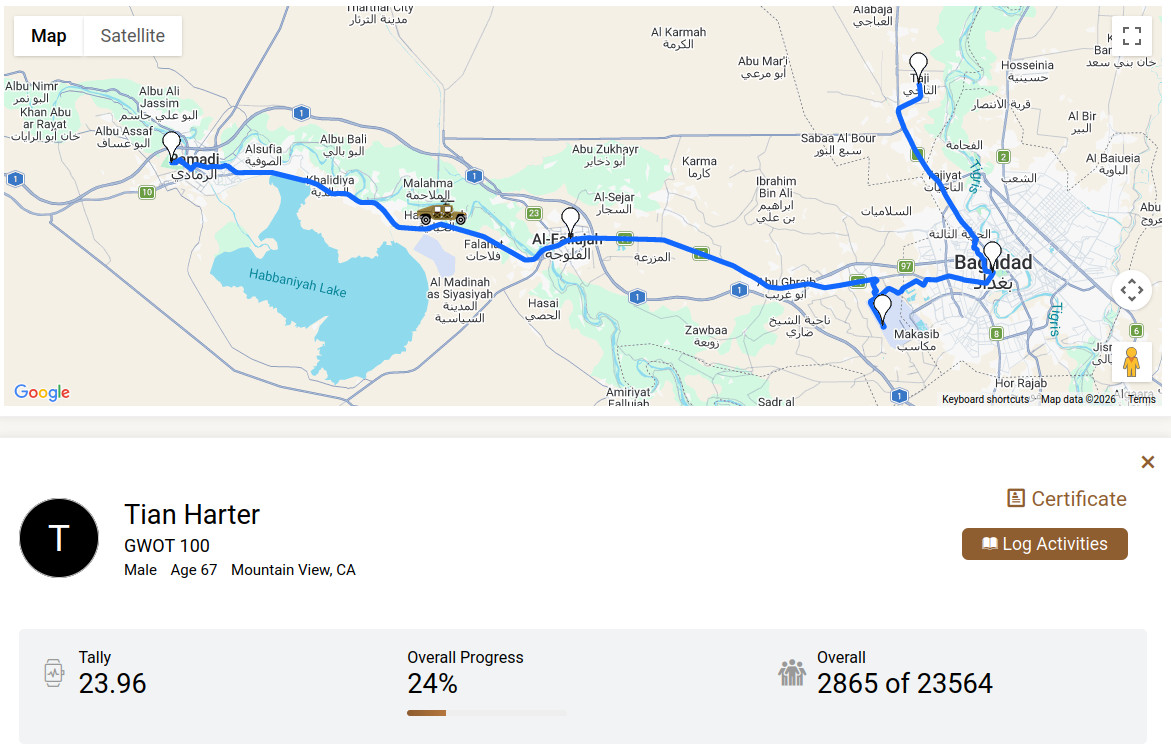Click the Overall Progress bar
The height and width of the screenshot is (750, 1171).
click(x=486, y=713)
